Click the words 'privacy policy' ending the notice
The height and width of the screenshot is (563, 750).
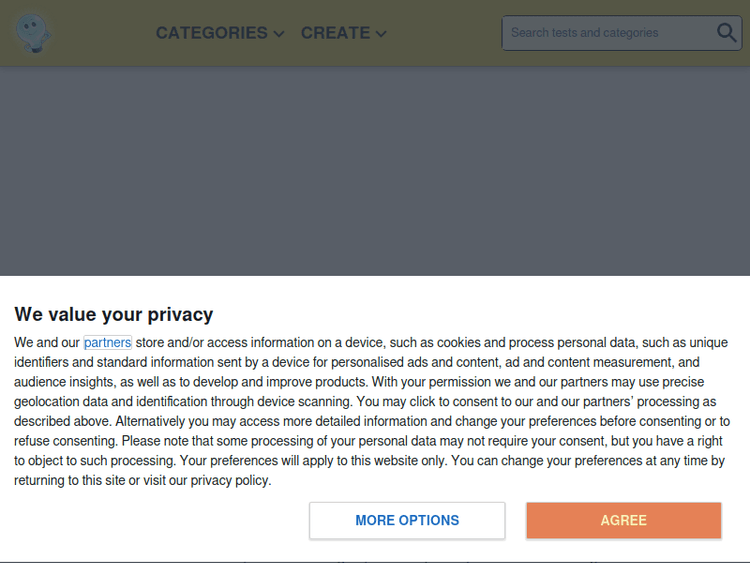(230, 480)
